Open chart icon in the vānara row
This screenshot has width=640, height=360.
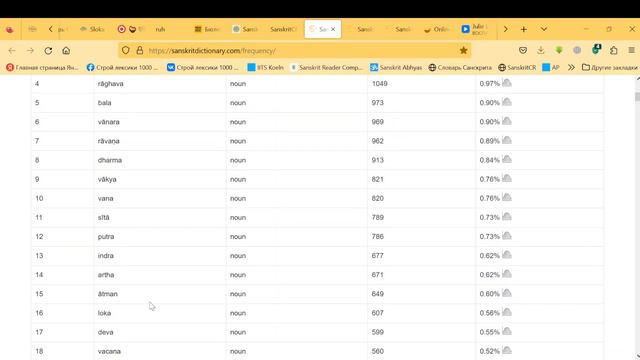(x=507, y=121)
